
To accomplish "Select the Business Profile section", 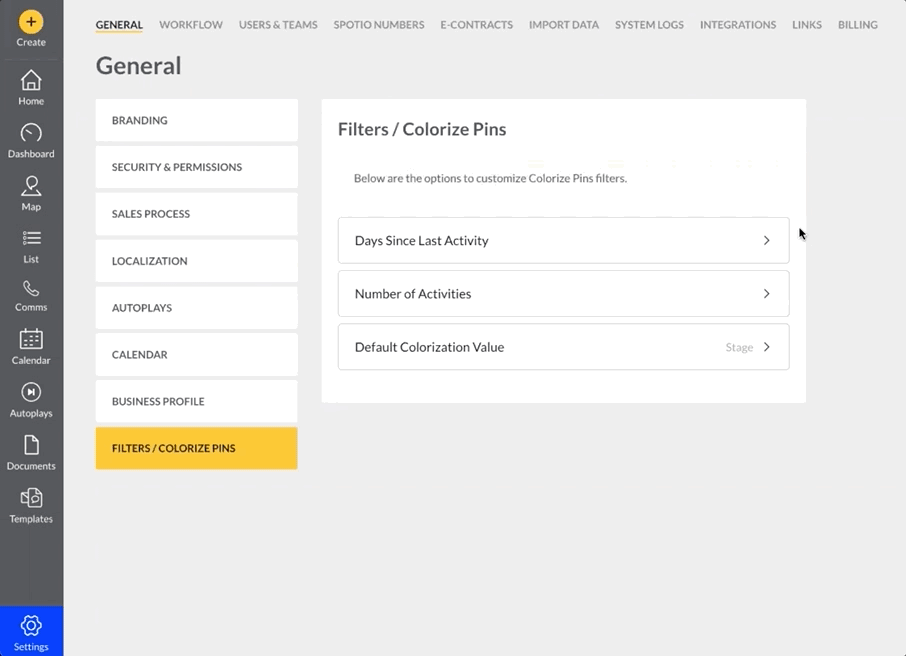I will 196,401.
